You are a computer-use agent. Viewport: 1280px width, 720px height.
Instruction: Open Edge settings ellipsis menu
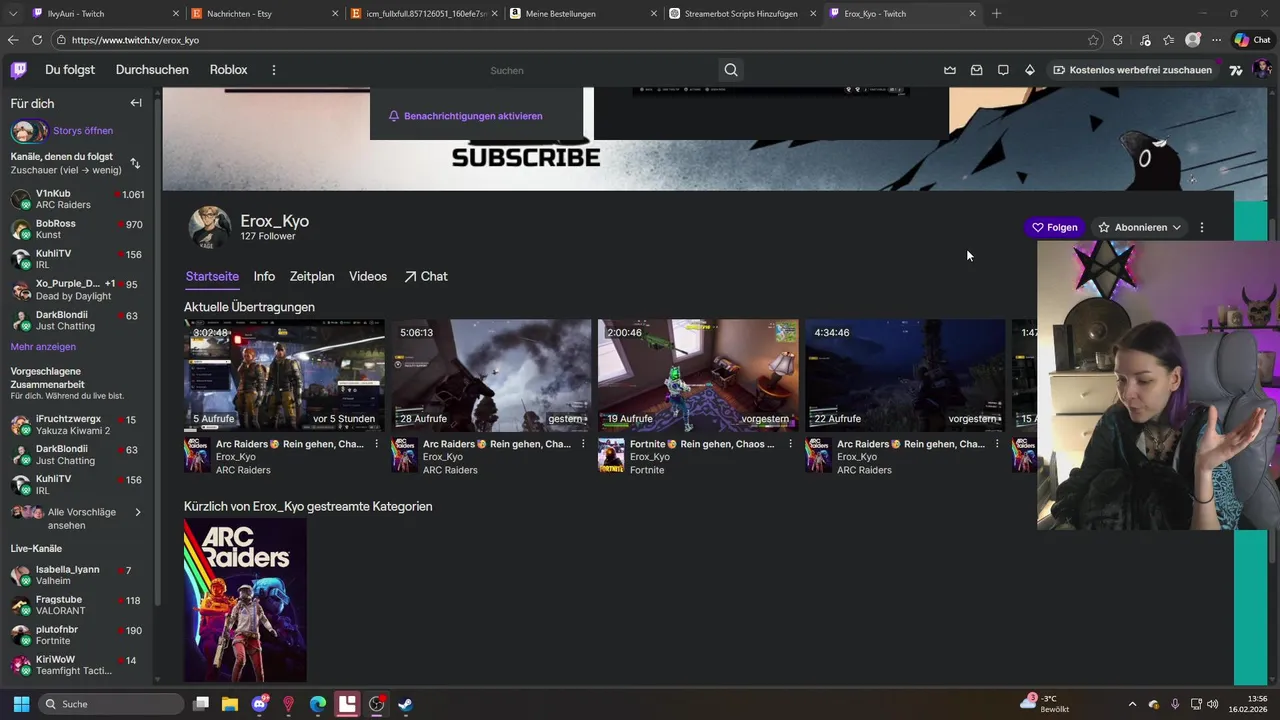[1216, 40]
